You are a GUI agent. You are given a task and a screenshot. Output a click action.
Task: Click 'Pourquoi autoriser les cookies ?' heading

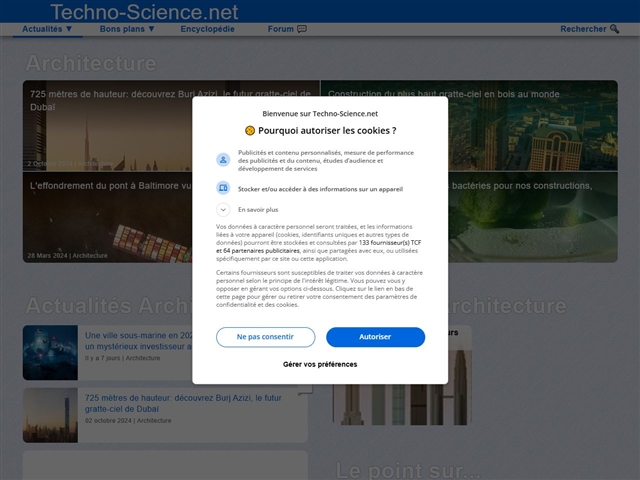click(x=327, y=131)
